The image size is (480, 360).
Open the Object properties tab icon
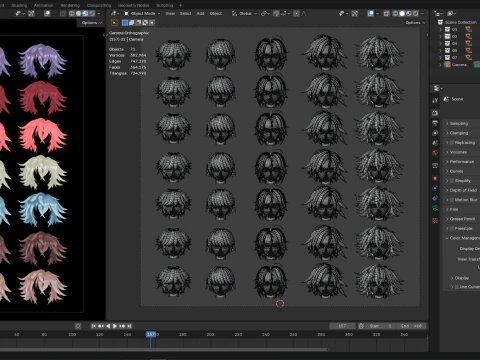(x=435, y=178)
